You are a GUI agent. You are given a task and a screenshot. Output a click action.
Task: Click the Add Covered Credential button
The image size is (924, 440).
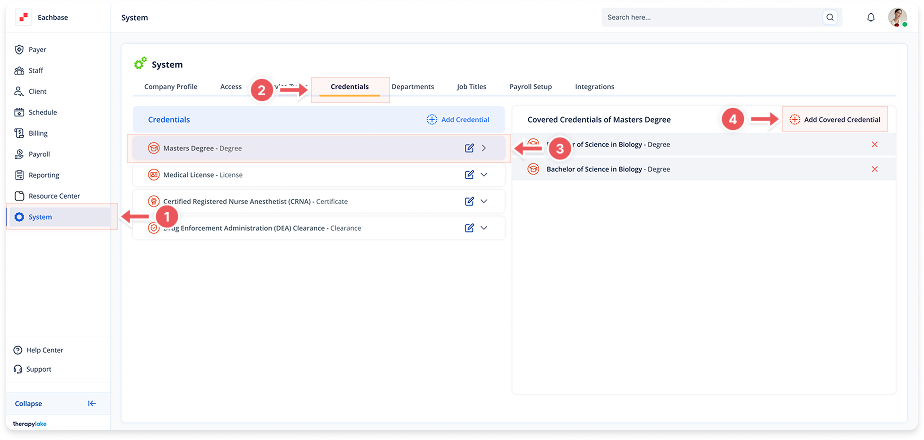tap(835, 119)
